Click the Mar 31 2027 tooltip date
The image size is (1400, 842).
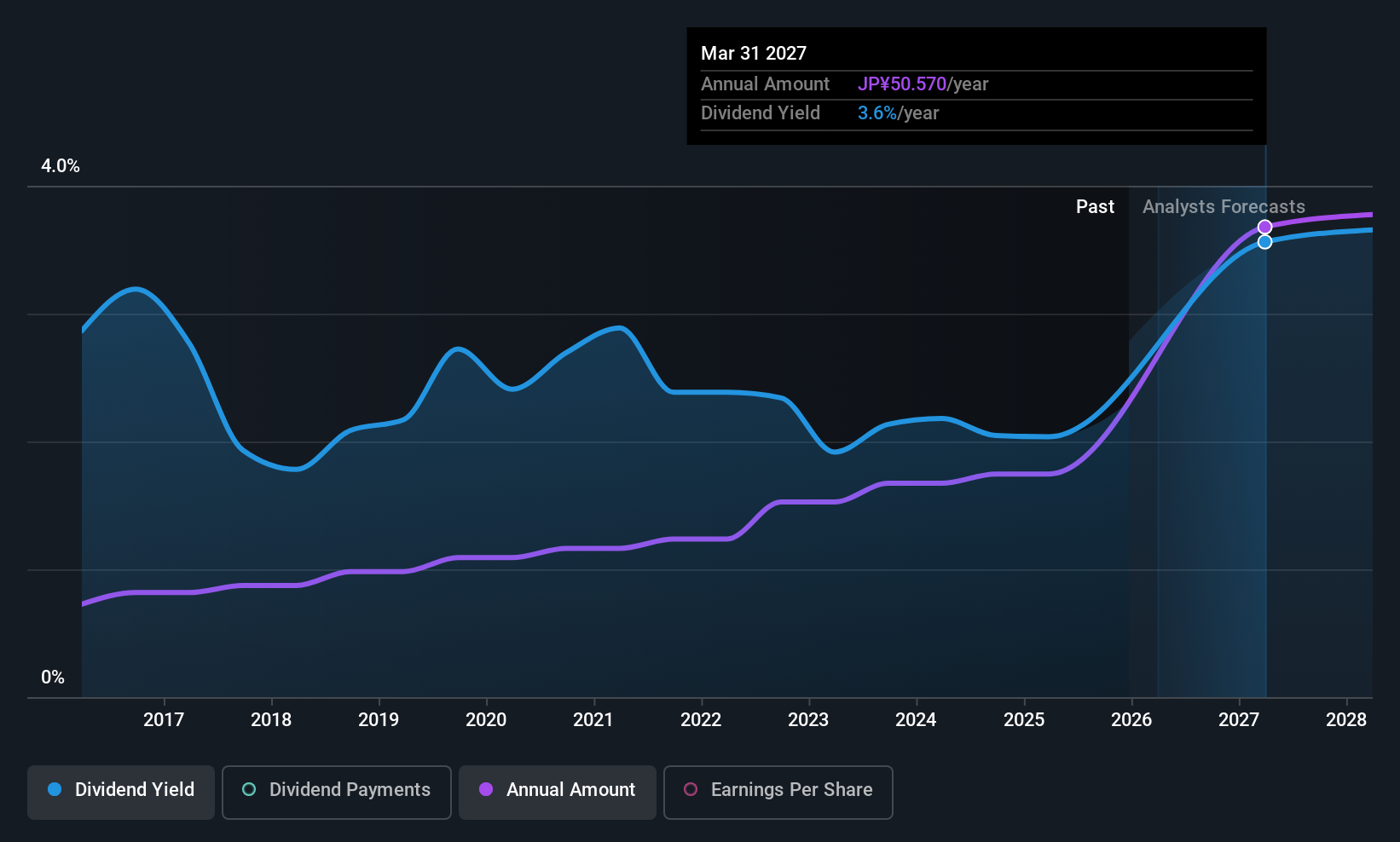(x=754, y=53)
